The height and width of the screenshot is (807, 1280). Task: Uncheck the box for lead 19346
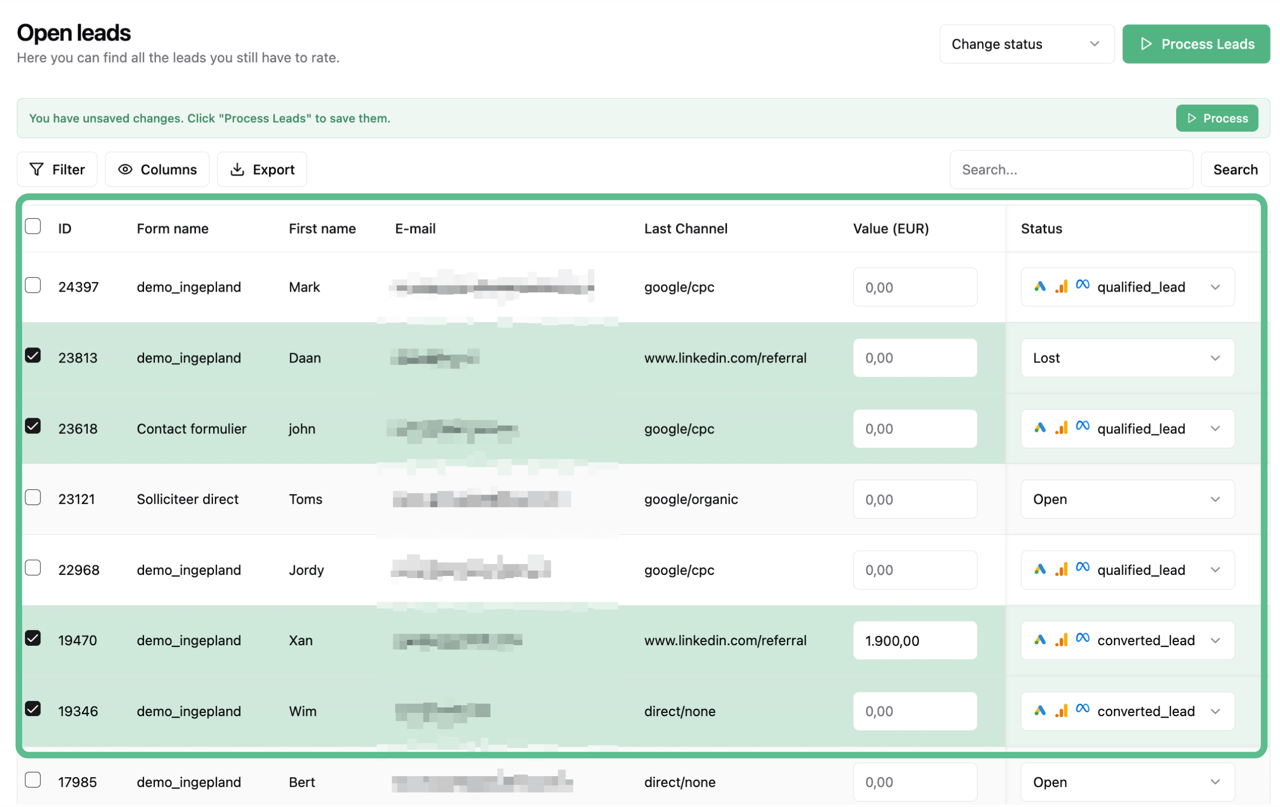point(33,709)
